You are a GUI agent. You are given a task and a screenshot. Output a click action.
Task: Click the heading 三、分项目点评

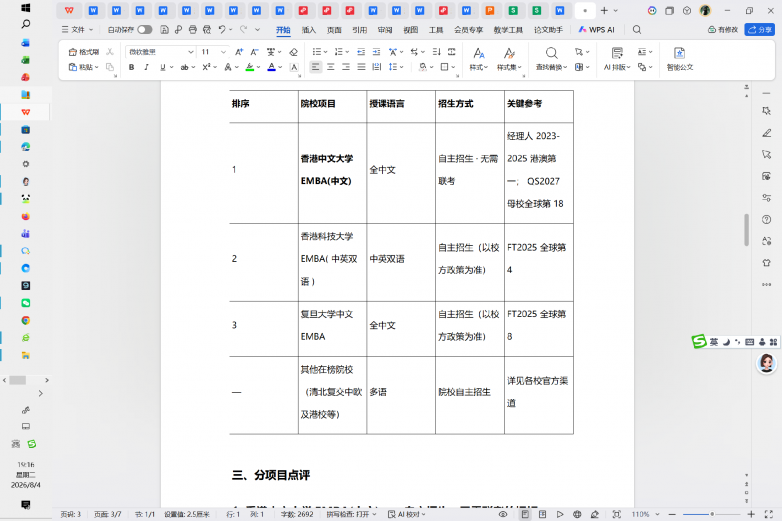pos(271,475)
